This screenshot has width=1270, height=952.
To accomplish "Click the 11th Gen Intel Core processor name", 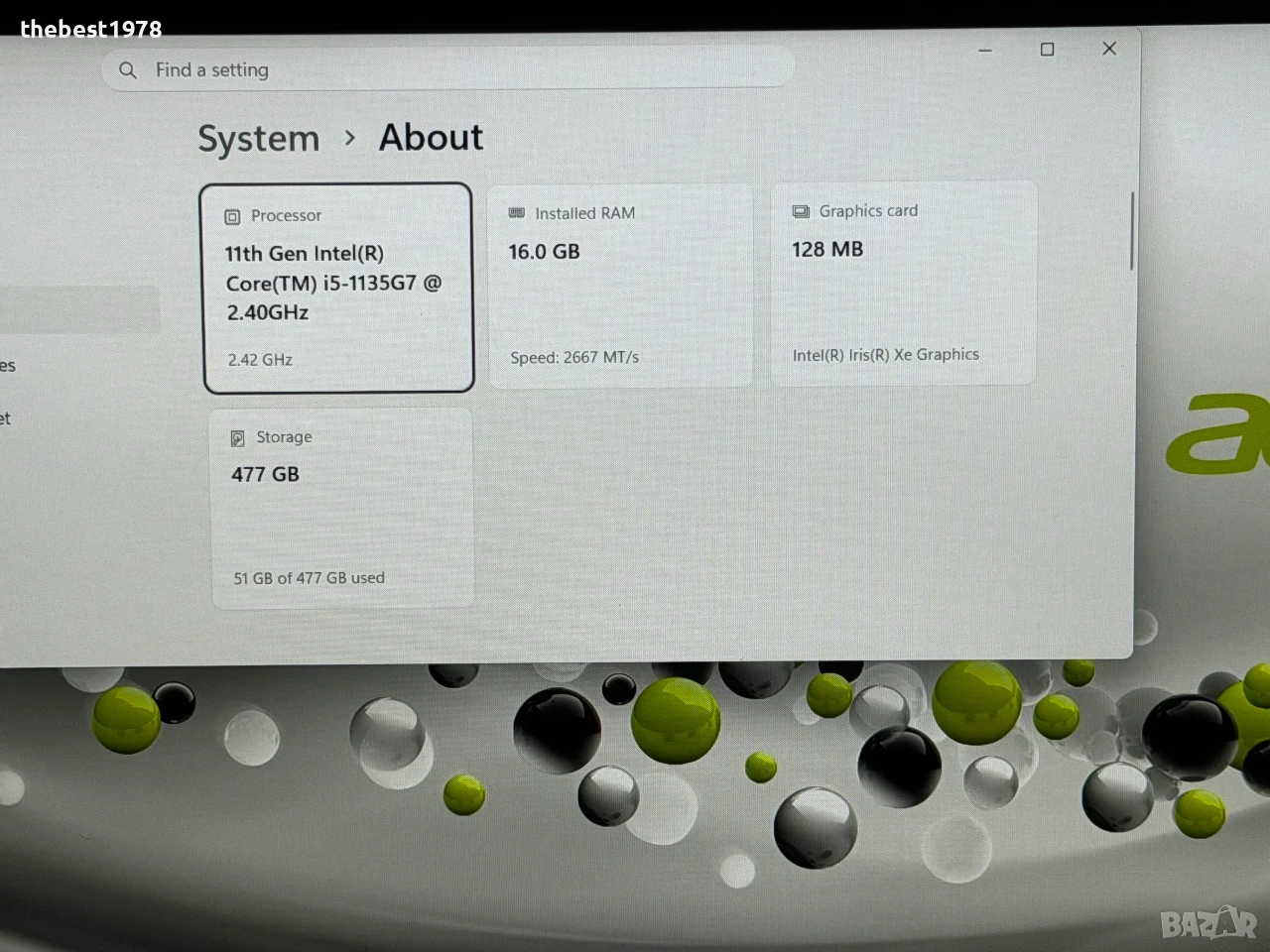I will tap(333, 284).
